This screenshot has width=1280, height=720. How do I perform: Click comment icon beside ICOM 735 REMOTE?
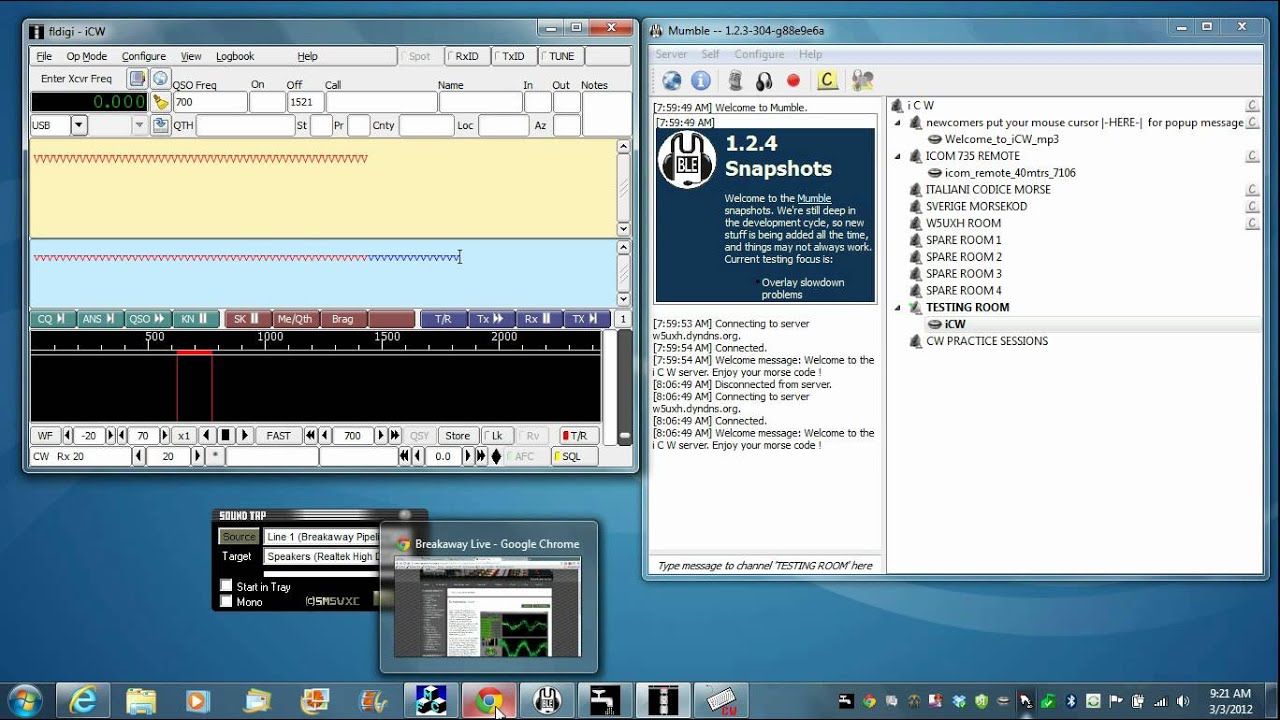pos(1252,156)
